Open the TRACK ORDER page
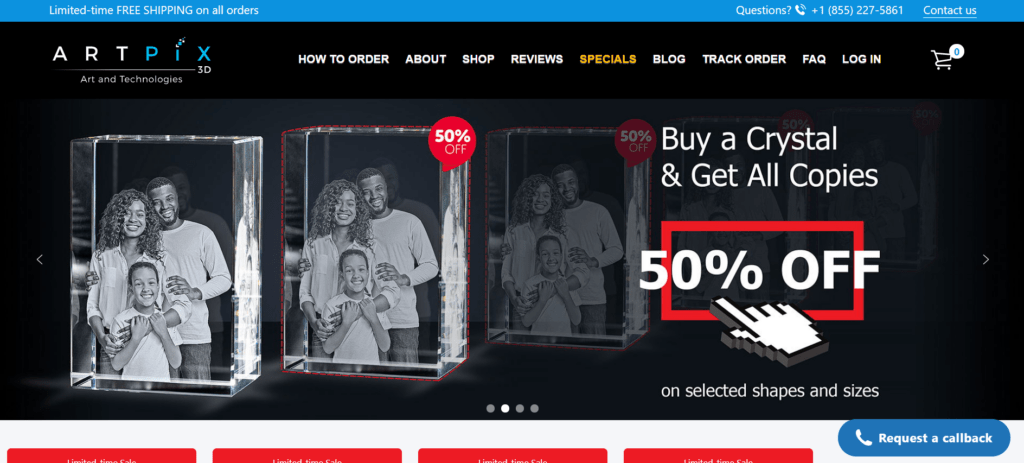The height and width of the screenshot is (463, 1024). coord(744,59)
